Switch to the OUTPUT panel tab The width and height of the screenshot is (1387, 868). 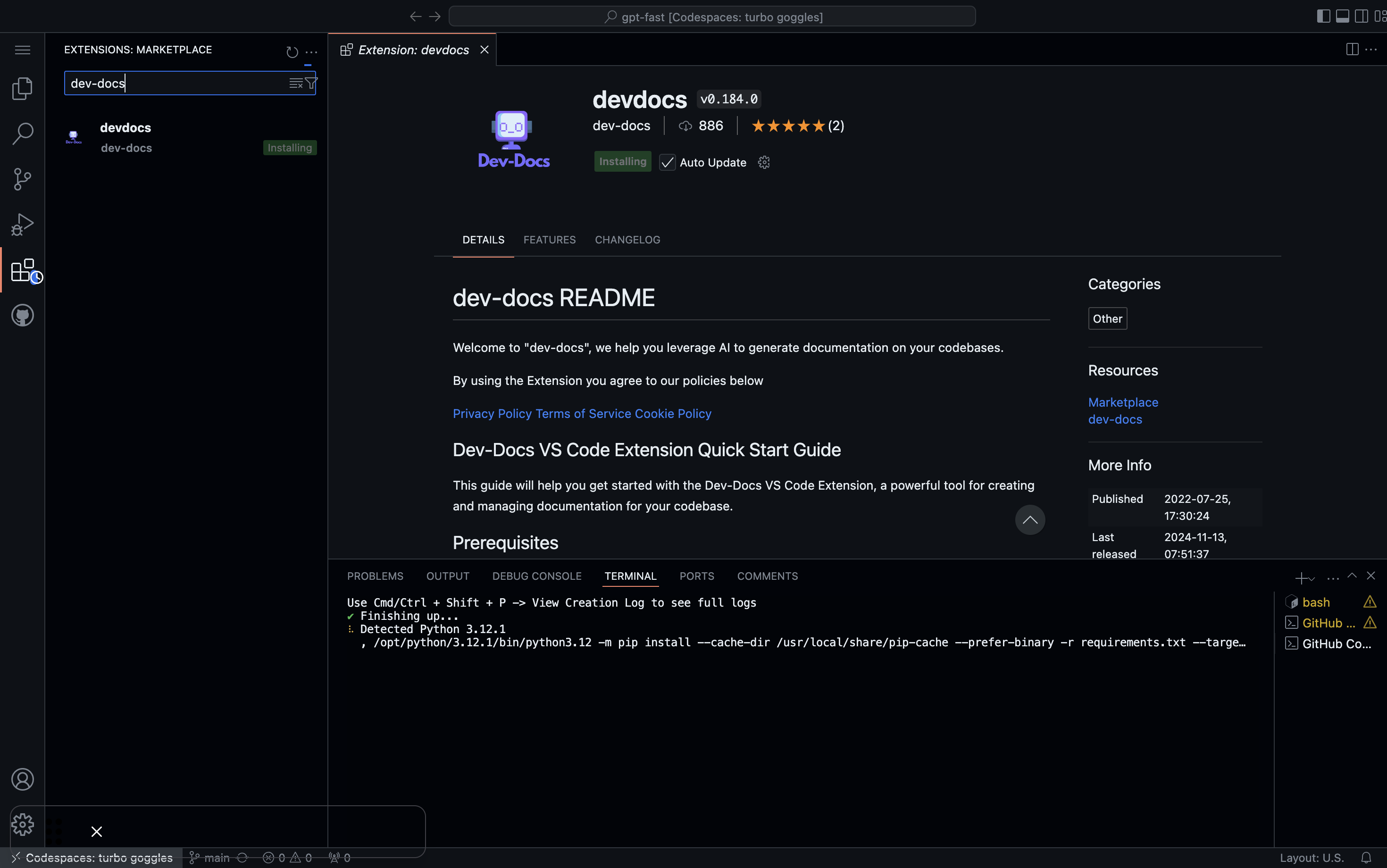point(447,576)
